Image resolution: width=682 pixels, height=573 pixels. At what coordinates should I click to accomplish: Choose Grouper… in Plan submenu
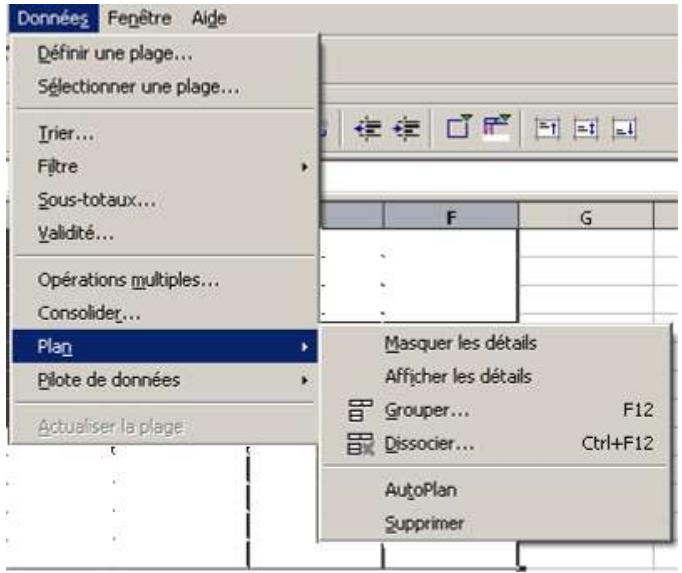(495, 410)
